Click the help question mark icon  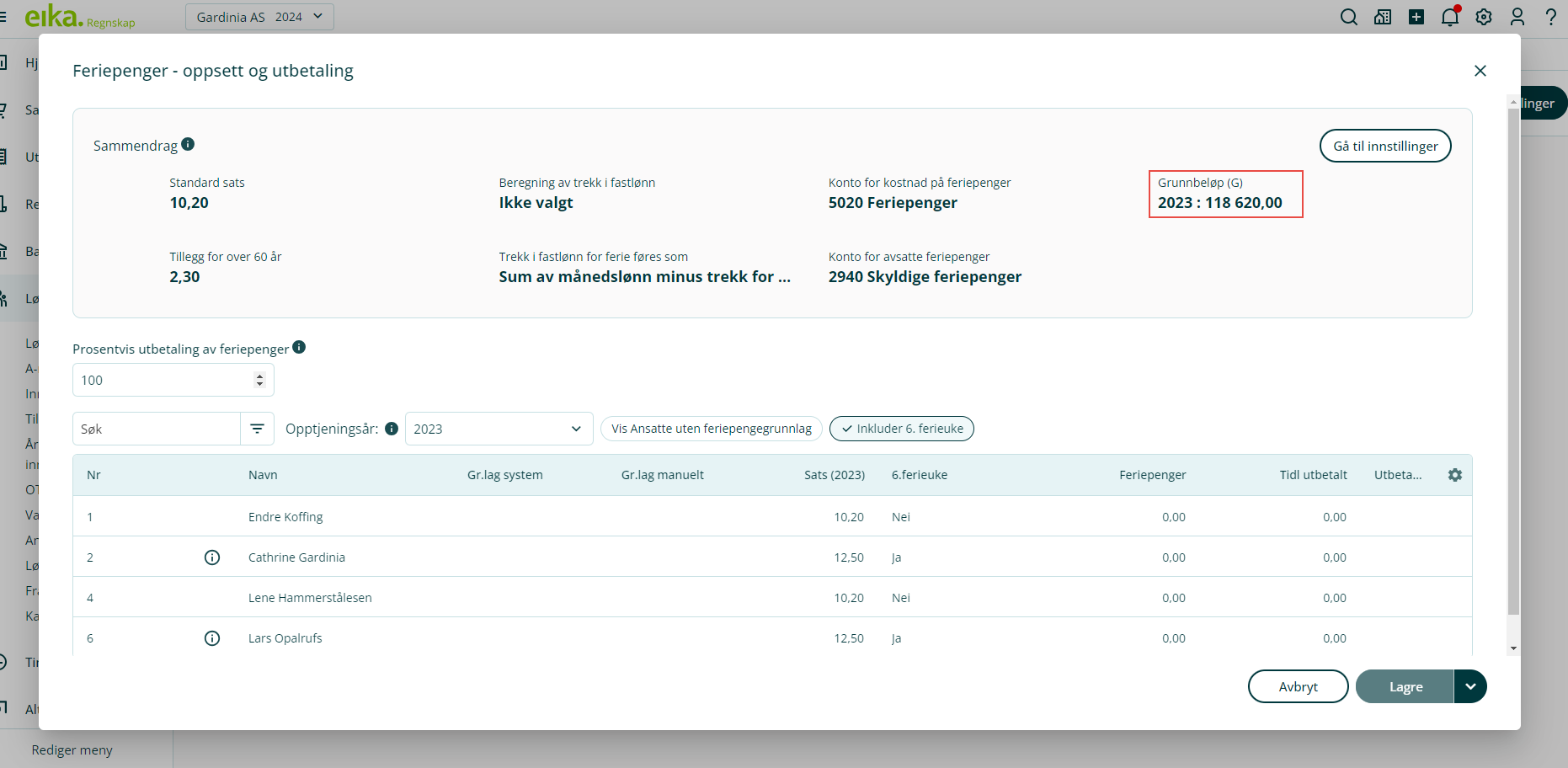[1551, 17]
